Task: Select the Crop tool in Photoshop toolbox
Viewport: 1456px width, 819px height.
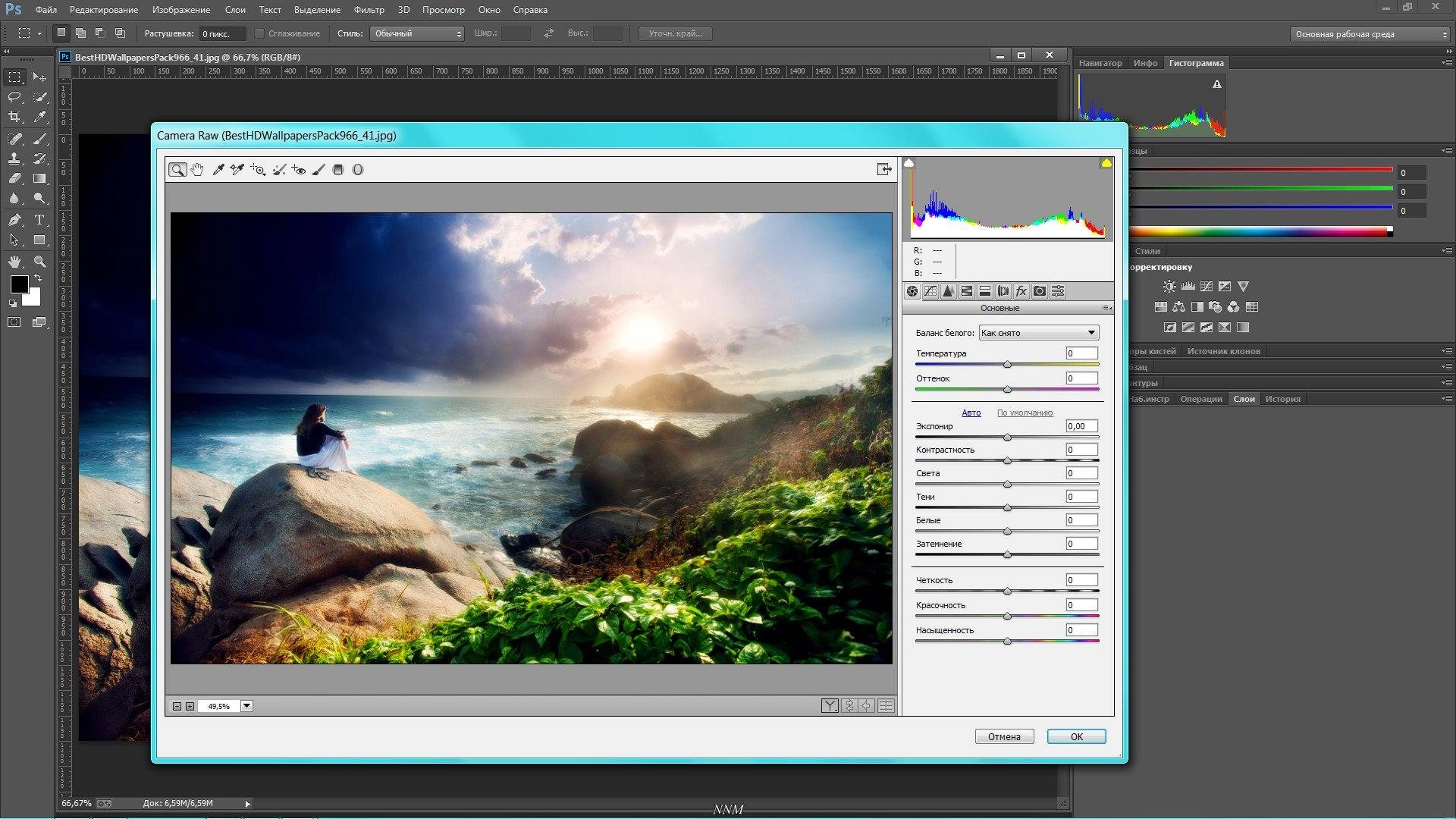Action: point(14,117)
